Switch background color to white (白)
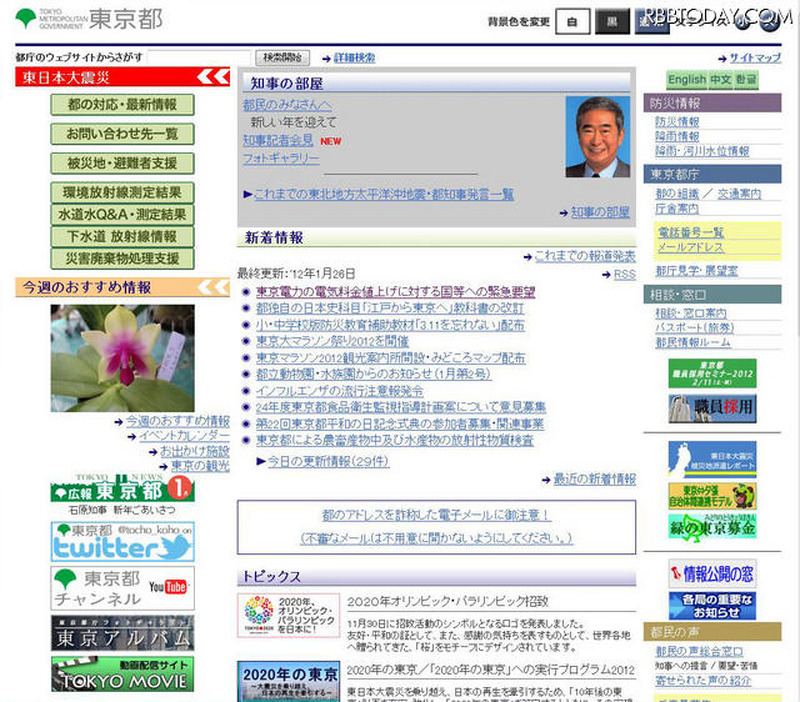Screen dimensions: 800x702 point(572,22)
